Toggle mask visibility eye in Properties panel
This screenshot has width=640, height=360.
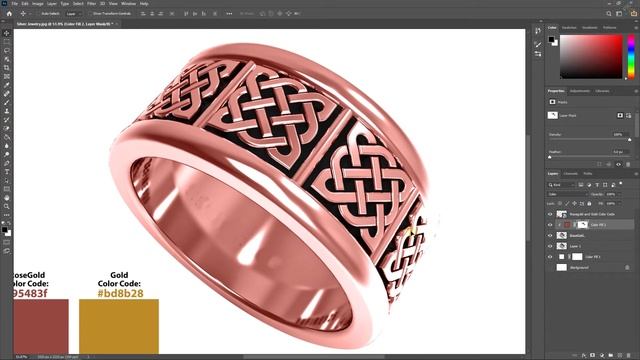point(618,164)
